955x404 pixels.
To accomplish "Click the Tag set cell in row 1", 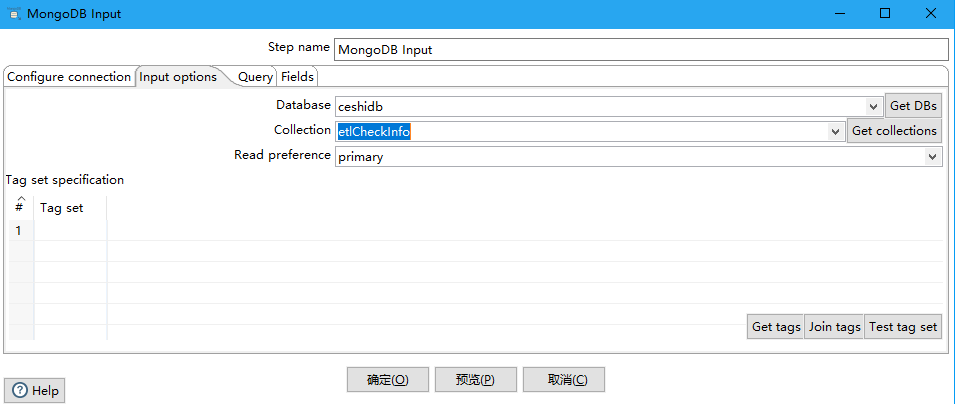I will pos(70,230).
